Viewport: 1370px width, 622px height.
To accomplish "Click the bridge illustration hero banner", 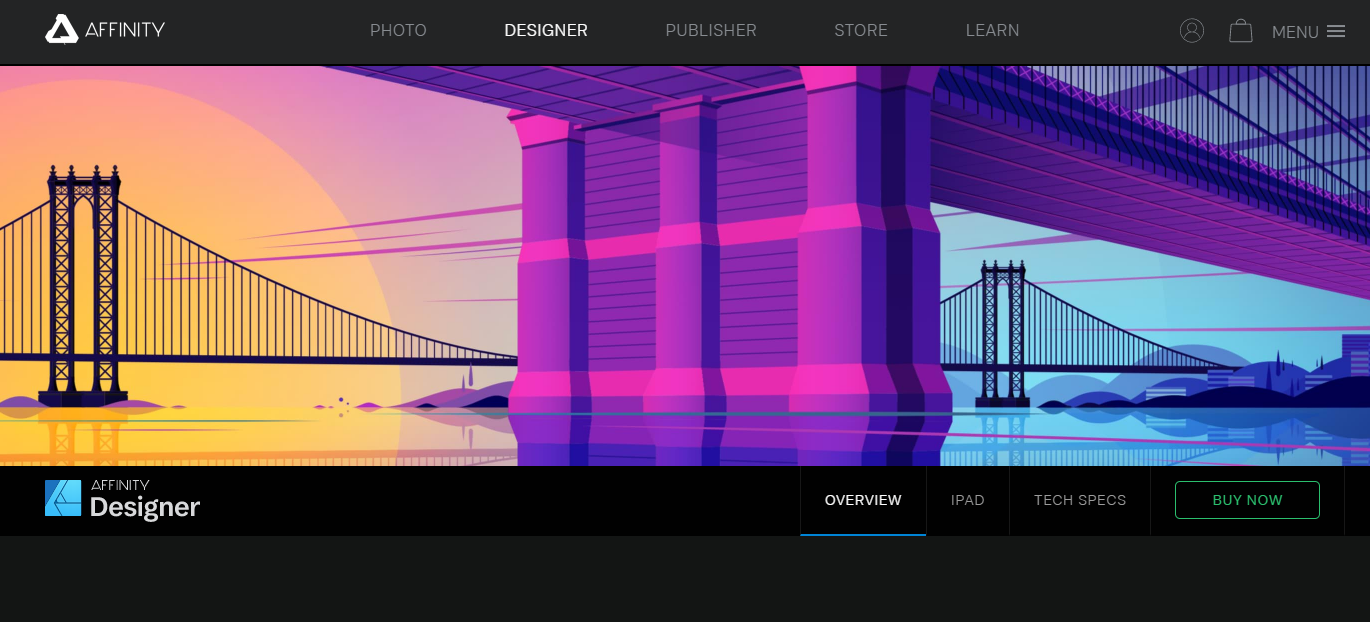I will click(x=685, y=266).
